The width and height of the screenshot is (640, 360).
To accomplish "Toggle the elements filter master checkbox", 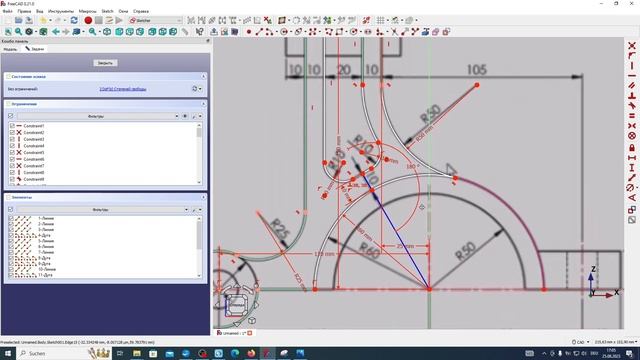I will [x=11, y=209].
